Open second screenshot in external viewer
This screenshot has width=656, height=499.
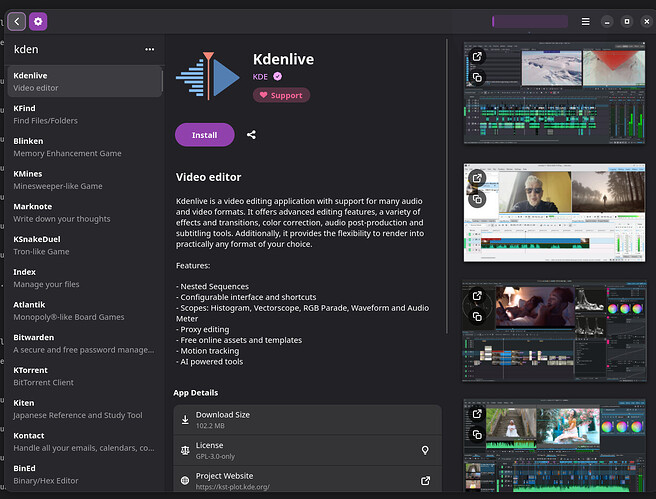[x=477, y=178]
